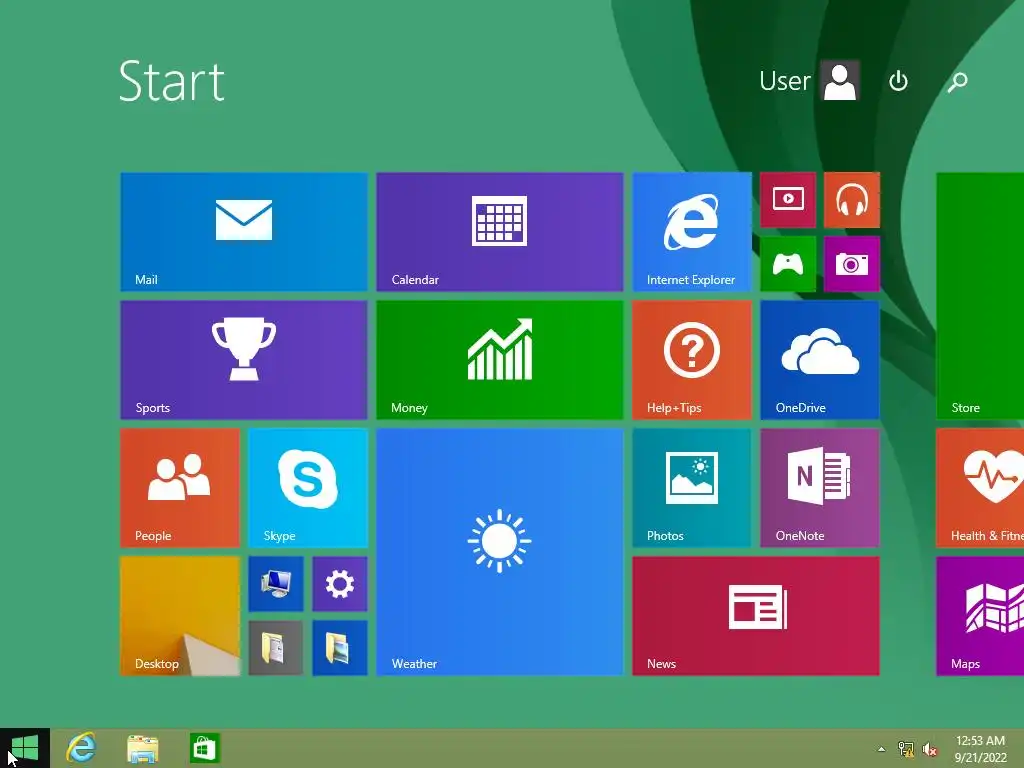
Task: Click the Windows Start button in taskbar
Action: (25, 748)
